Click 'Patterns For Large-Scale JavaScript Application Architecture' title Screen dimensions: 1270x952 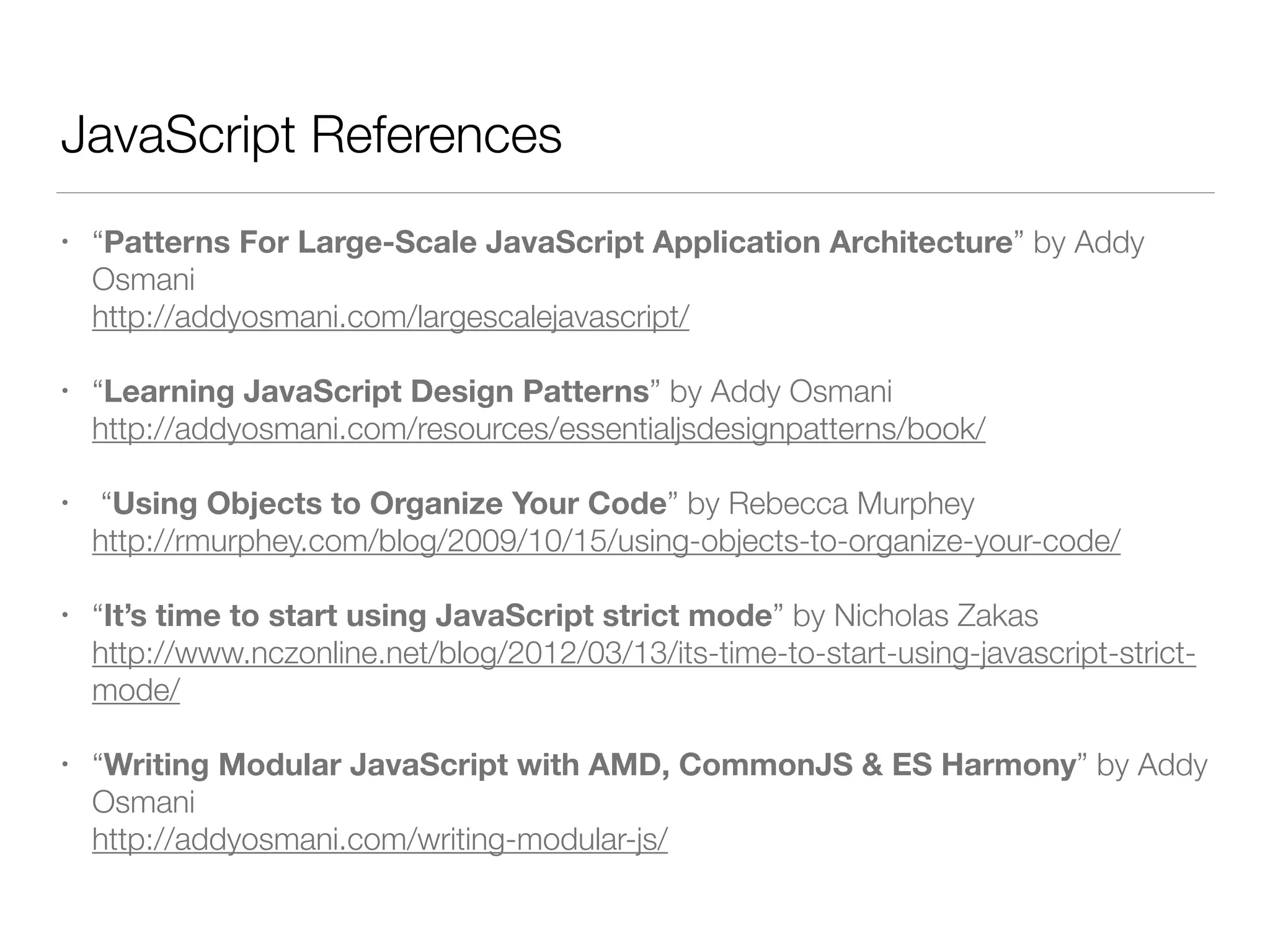click(558, 242)
